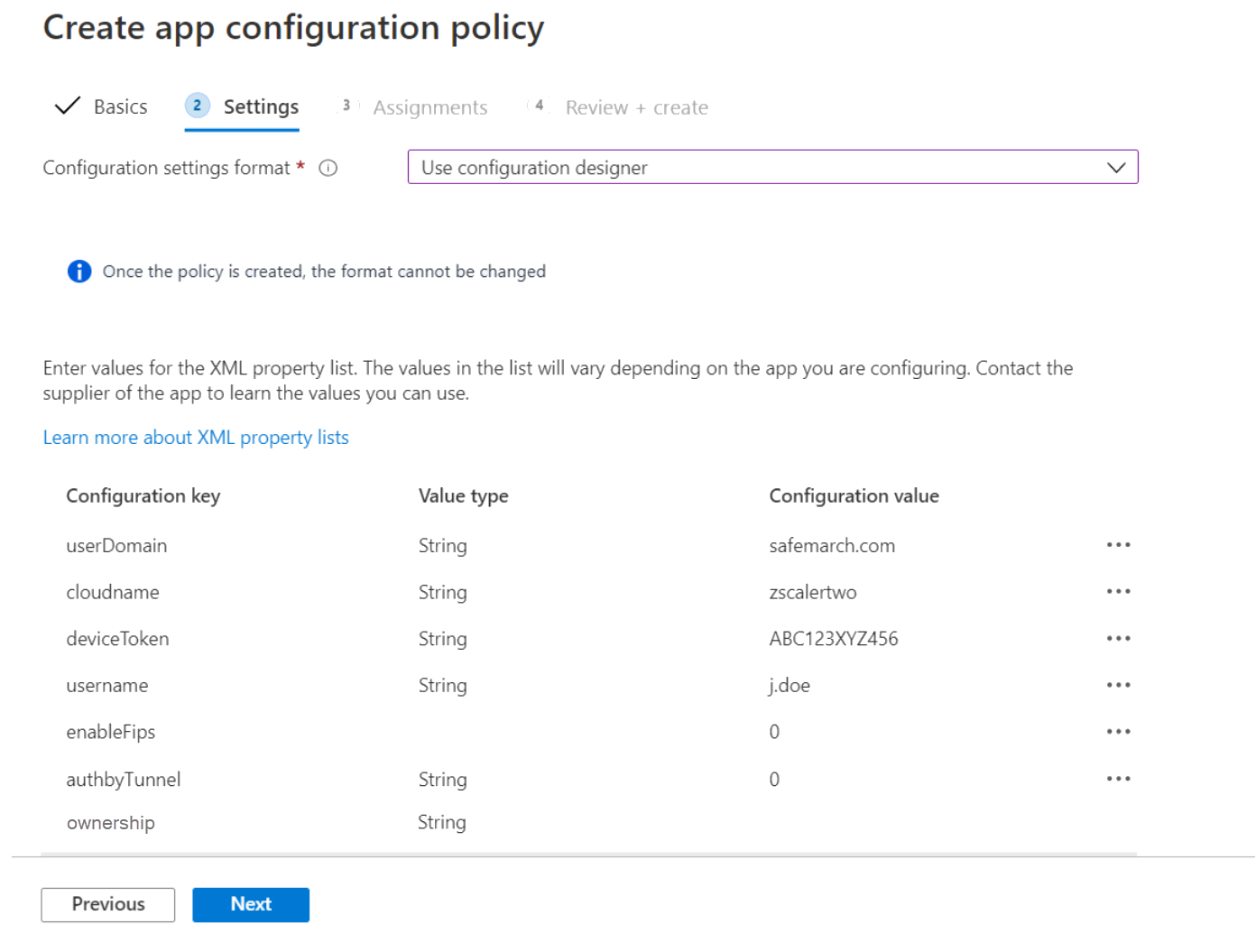Viewport: 1256px width, 952px height.
Task: Open the ellipsis menu for deviceToken row
Action: [x=1118, y=638]
